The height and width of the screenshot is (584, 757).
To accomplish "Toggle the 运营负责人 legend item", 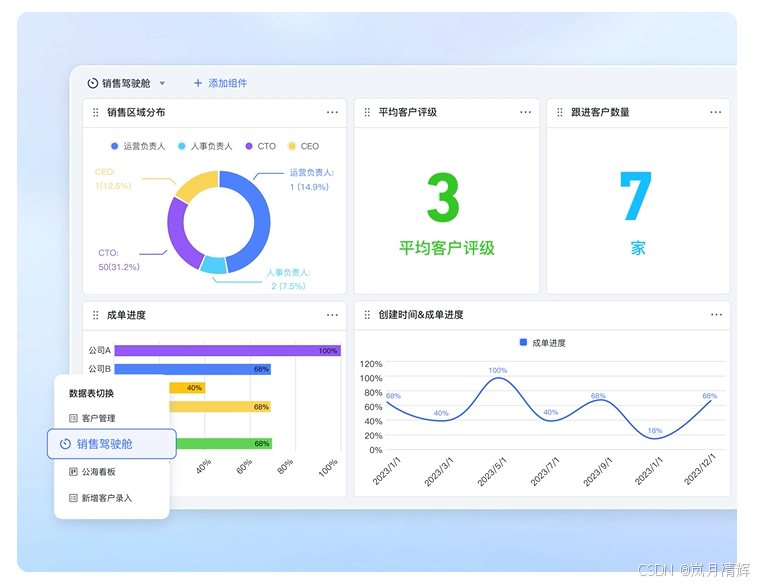I will click(x=138, y=146).
